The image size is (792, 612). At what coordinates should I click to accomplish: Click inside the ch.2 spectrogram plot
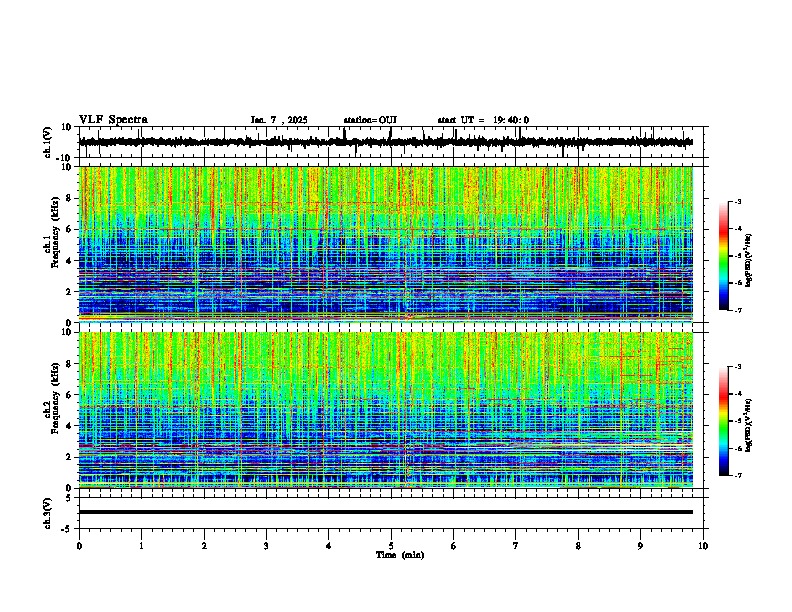(x=386, y=410)
